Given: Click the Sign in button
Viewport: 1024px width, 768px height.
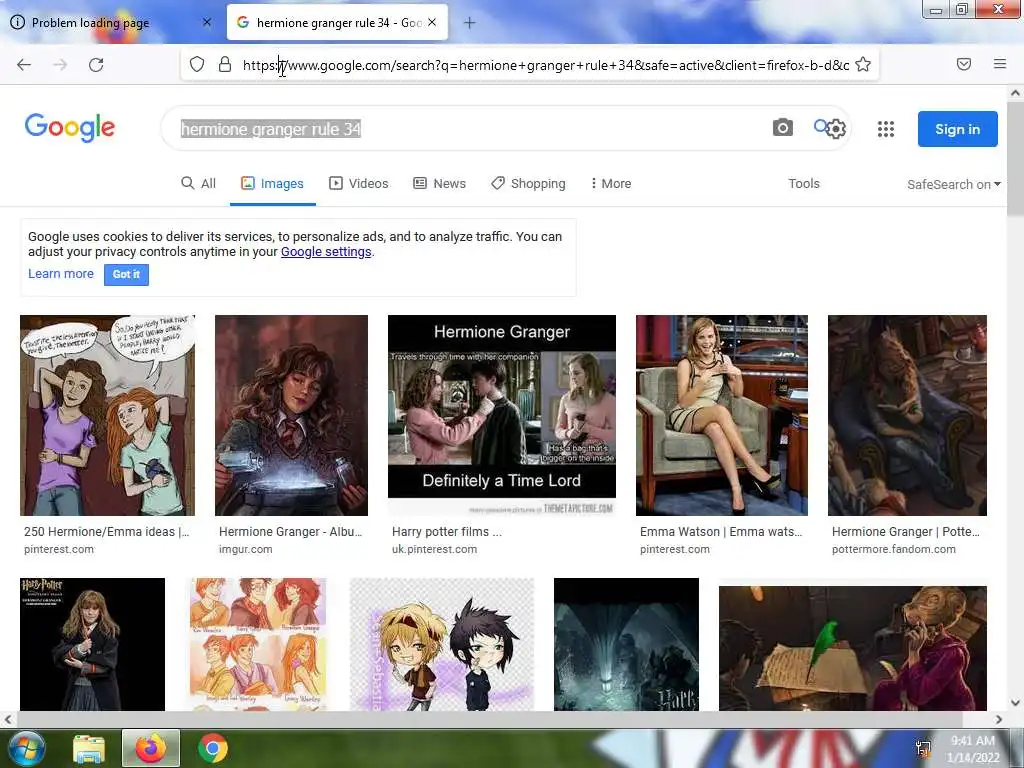Looking at the screenshot, I should click(957, 129).
